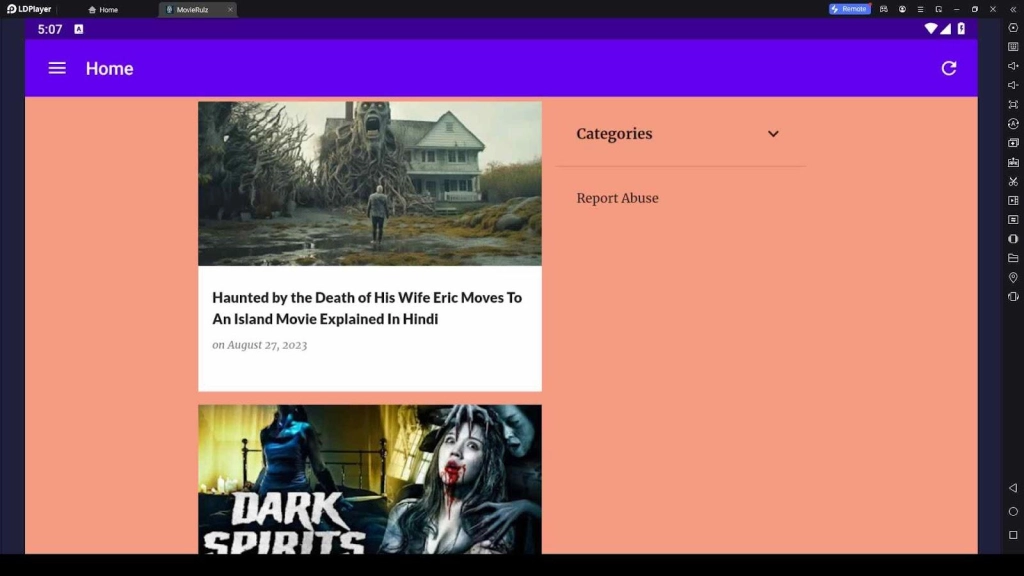Open the LDPlayer title bar menu icon
The width and height of the screenshot is (1024, 576).
[x=920, y=9]
